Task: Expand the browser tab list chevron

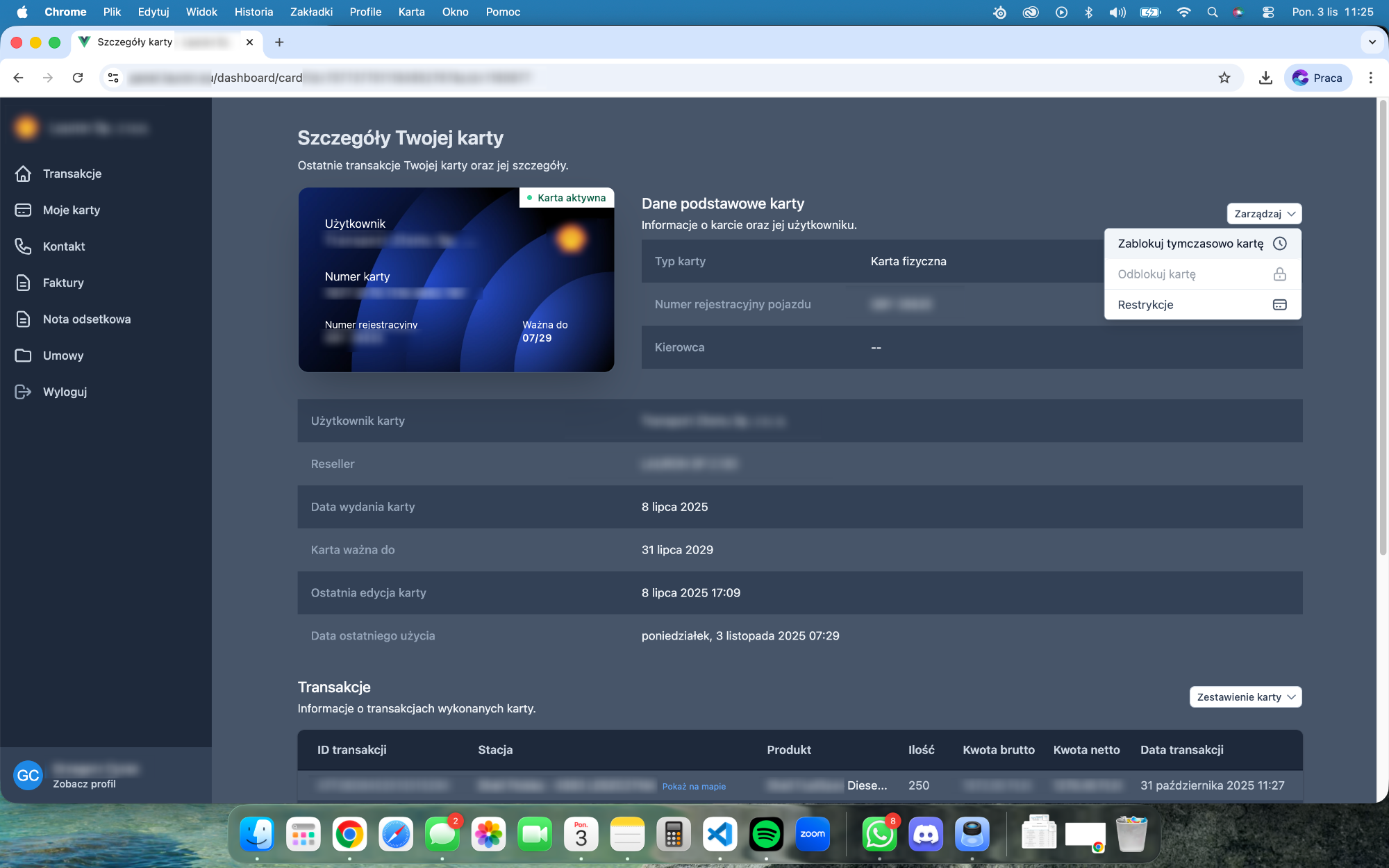Action: (1372, 42)
